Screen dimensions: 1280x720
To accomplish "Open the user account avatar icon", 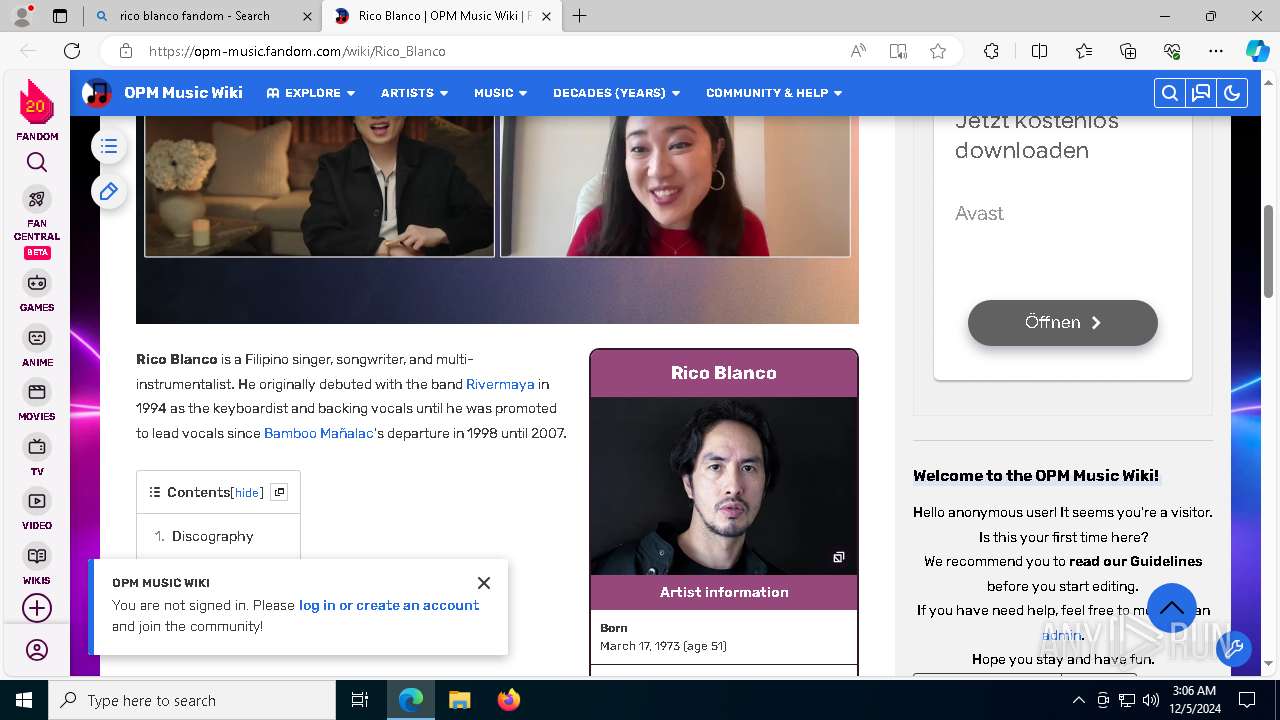I will coord(37,651).
